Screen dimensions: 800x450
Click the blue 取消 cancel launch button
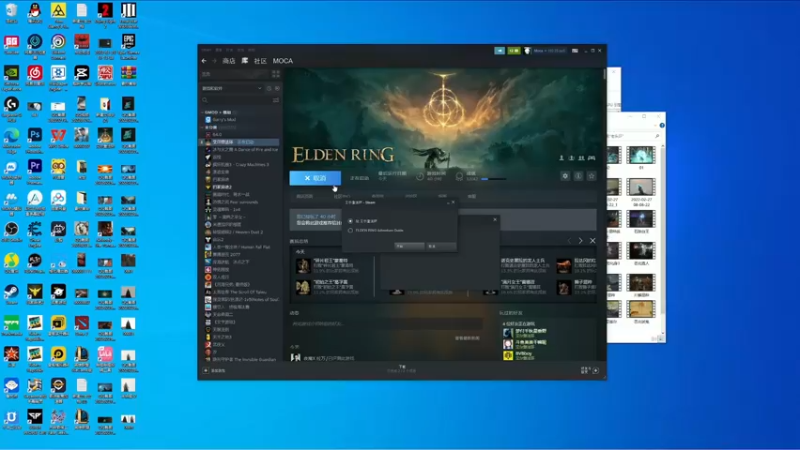pyautogui.click(x=315, y=178)
